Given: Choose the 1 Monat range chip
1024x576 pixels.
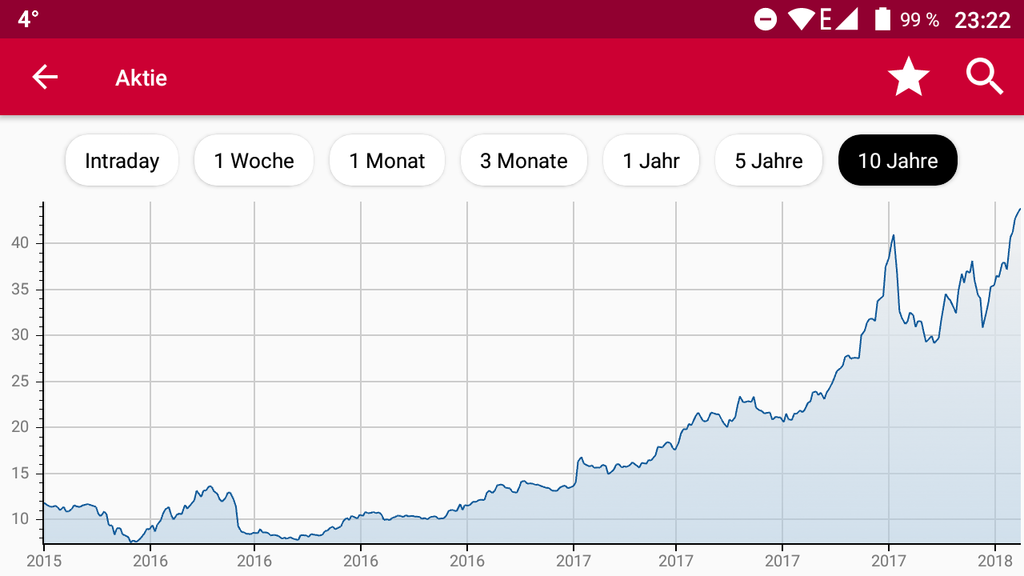Looking at the screenshot, I should click(x=387, y=161).
